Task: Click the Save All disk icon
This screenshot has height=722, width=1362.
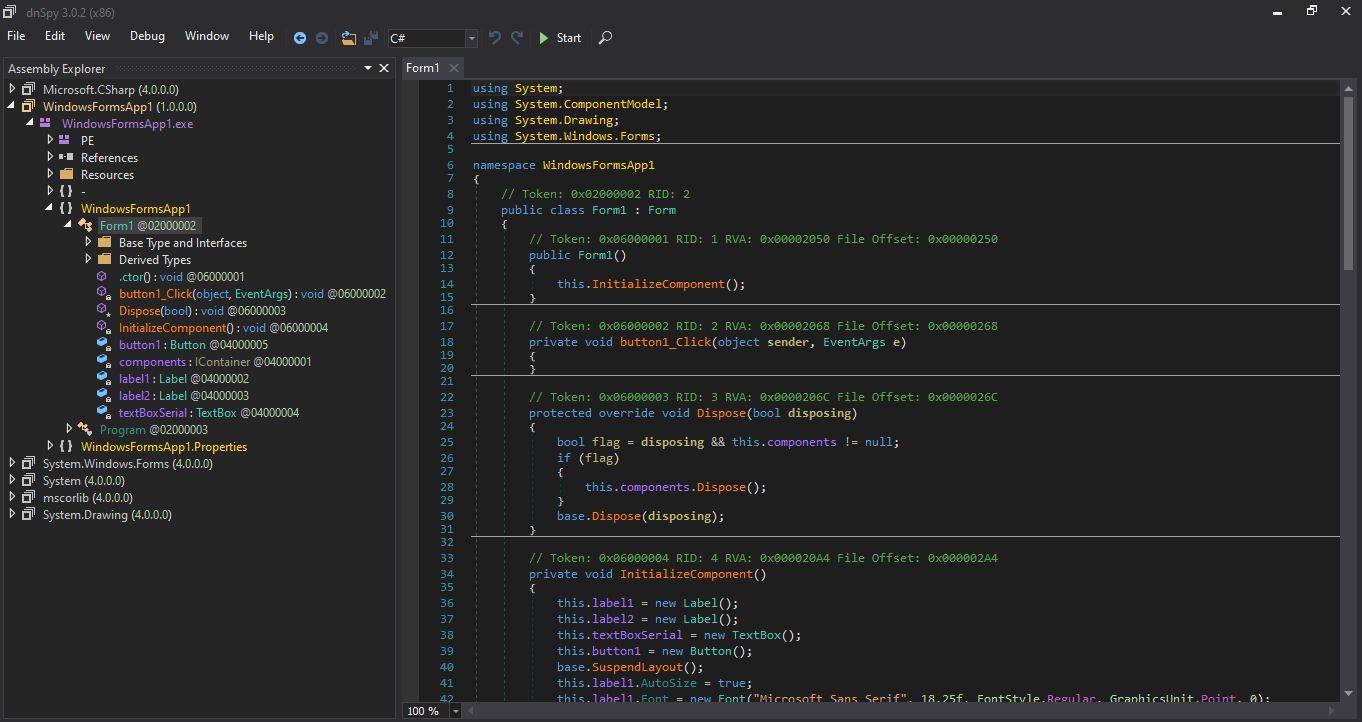Action: [x=371, y=38]
